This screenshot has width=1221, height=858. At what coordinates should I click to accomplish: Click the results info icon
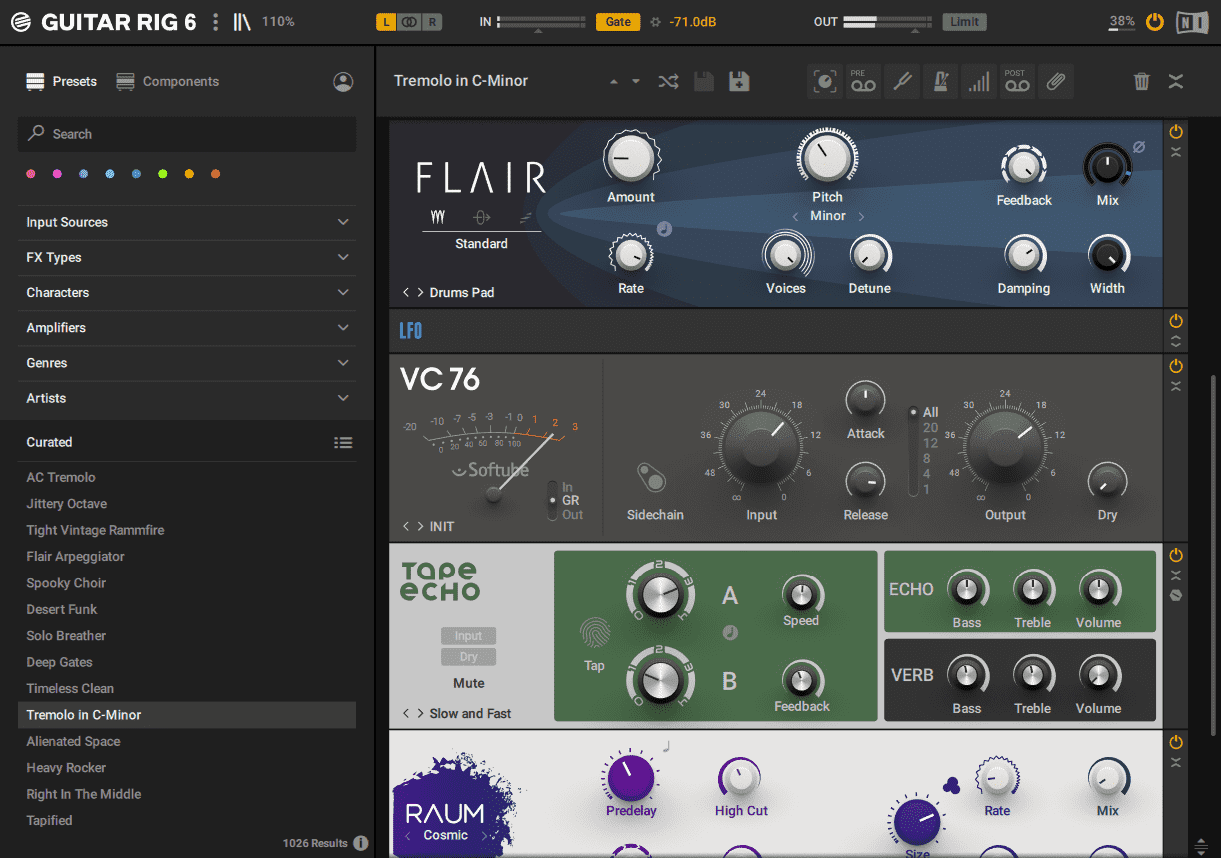coord(360,843)
